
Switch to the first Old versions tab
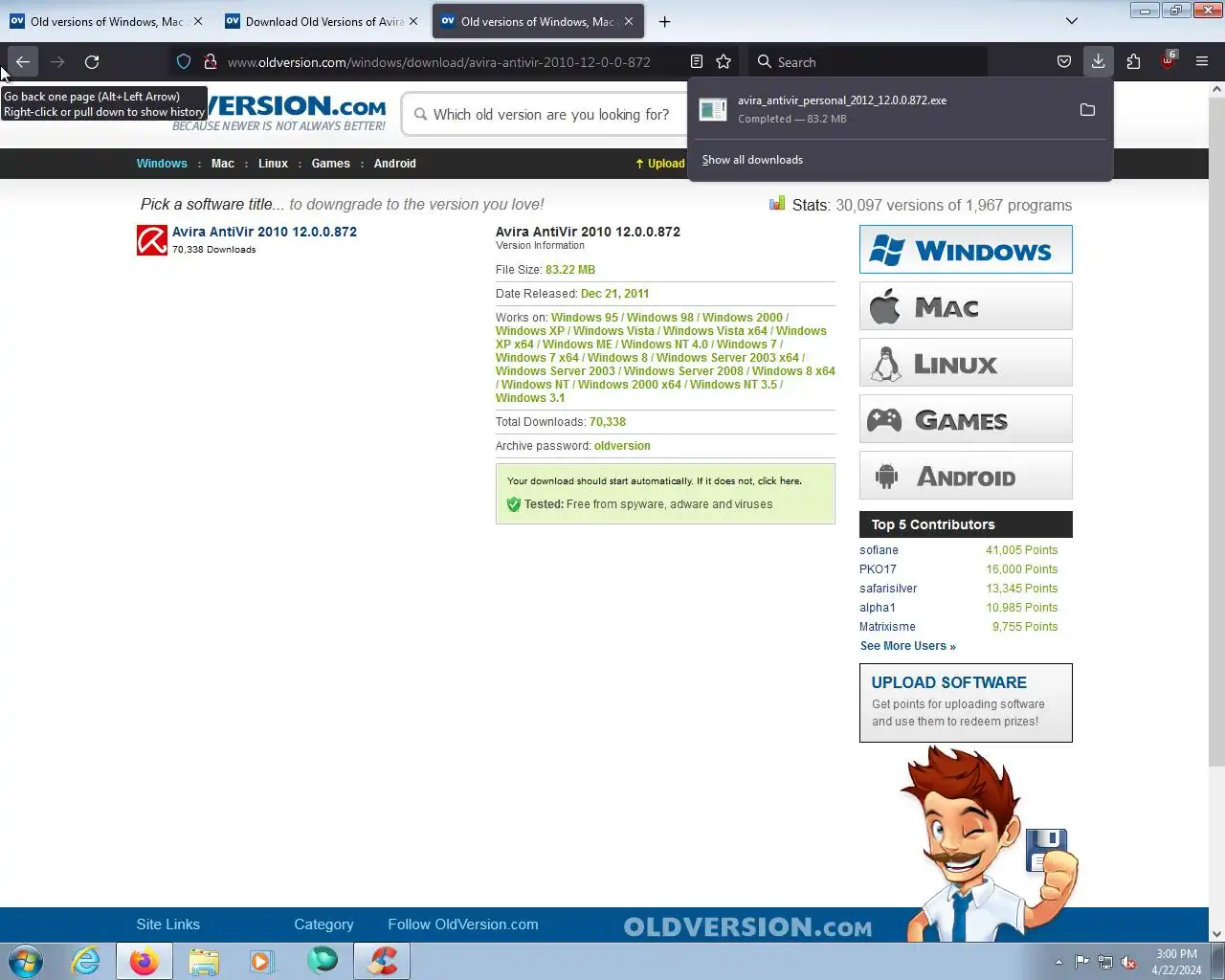(105, 21)
